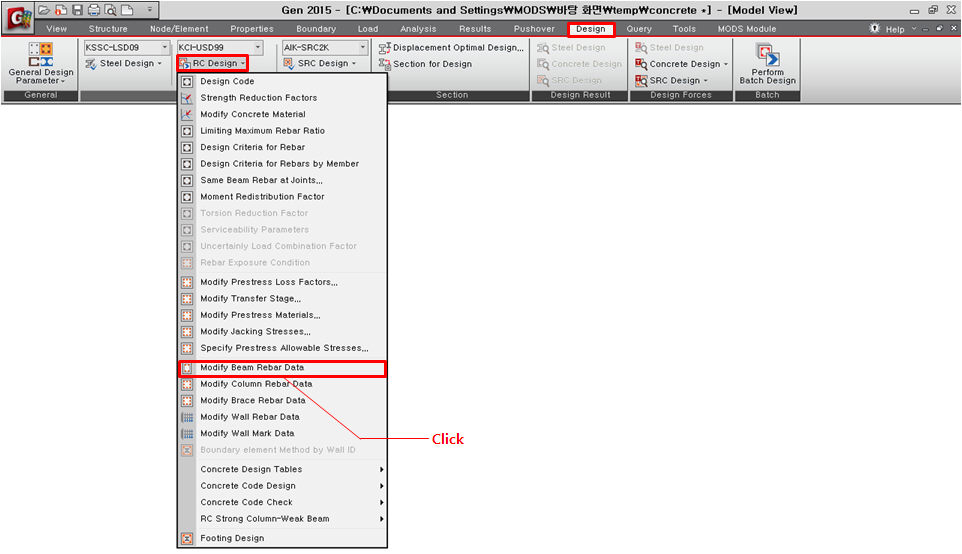Click icon beside Modify Wall Mark Data
Image resolution: width=962 pixels, height=554 pixels.
coord(187,434)
